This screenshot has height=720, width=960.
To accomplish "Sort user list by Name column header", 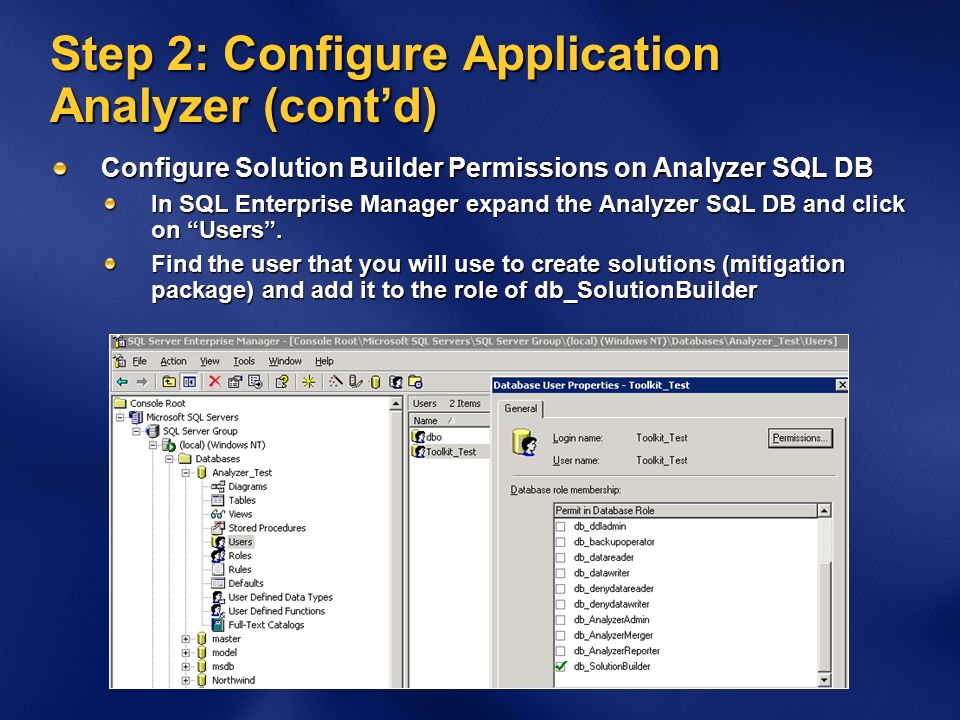I will click(x=449, y=420).
